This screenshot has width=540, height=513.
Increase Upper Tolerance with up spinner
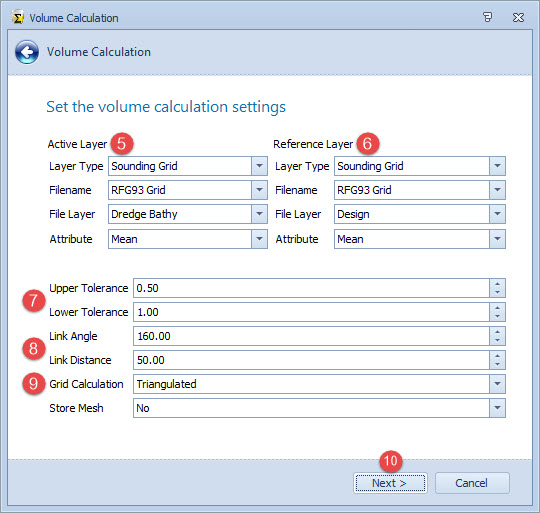497,284
